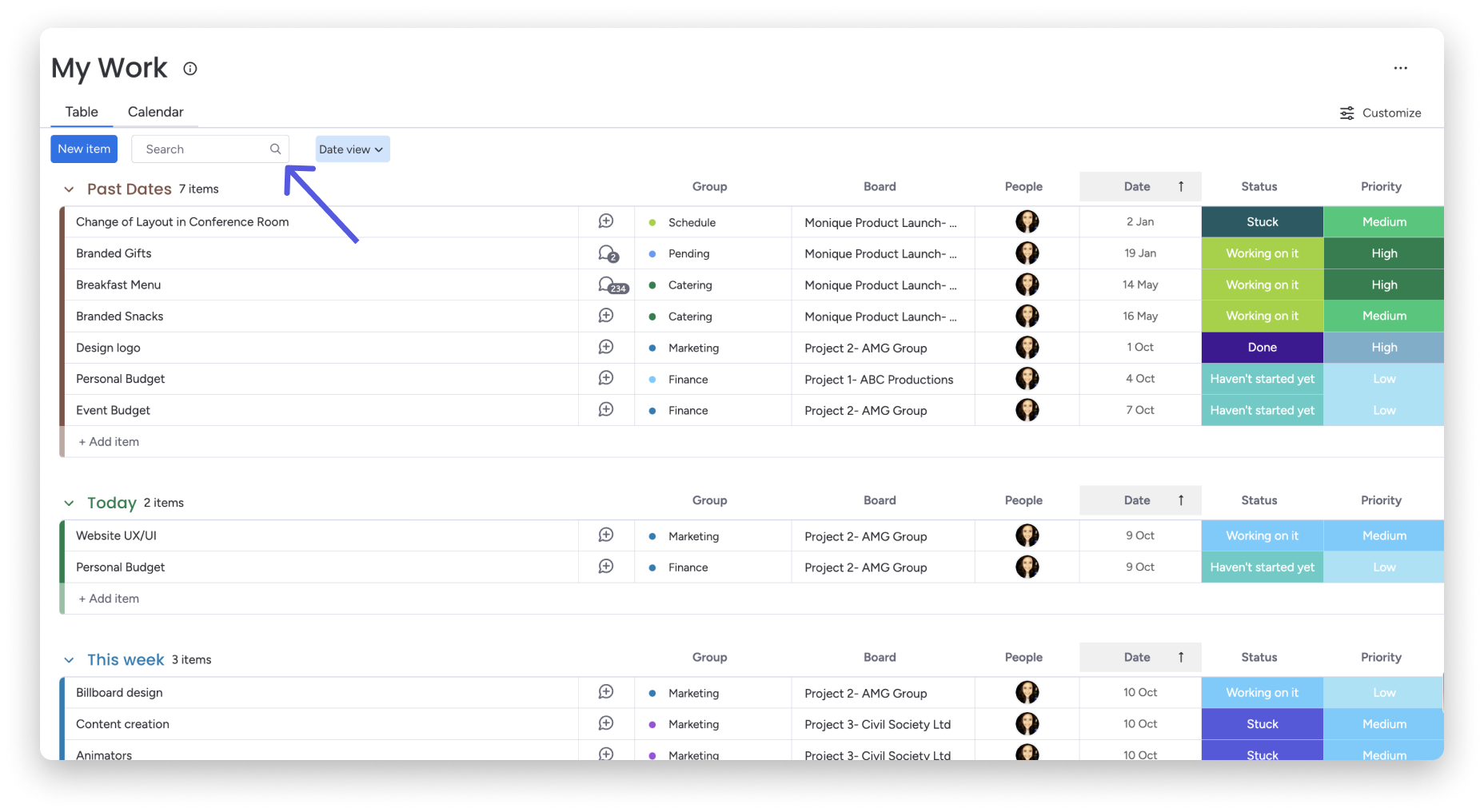This screenshot has width=1484, height=812.
Task: Click the magnifier icon in Search box
Action: [275, 149]
